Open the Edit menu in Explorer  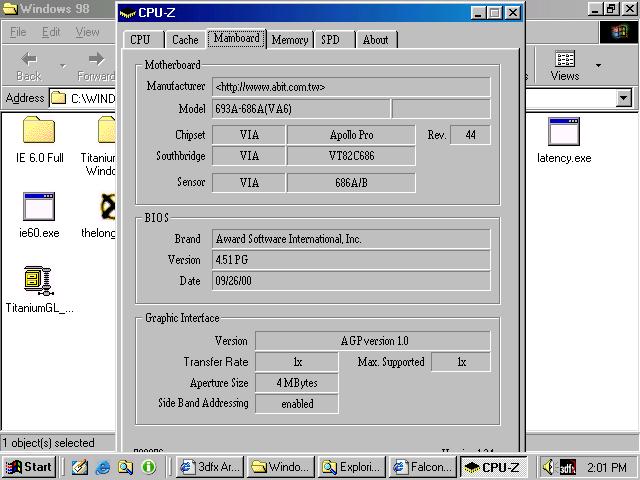[x=51, y=32]
